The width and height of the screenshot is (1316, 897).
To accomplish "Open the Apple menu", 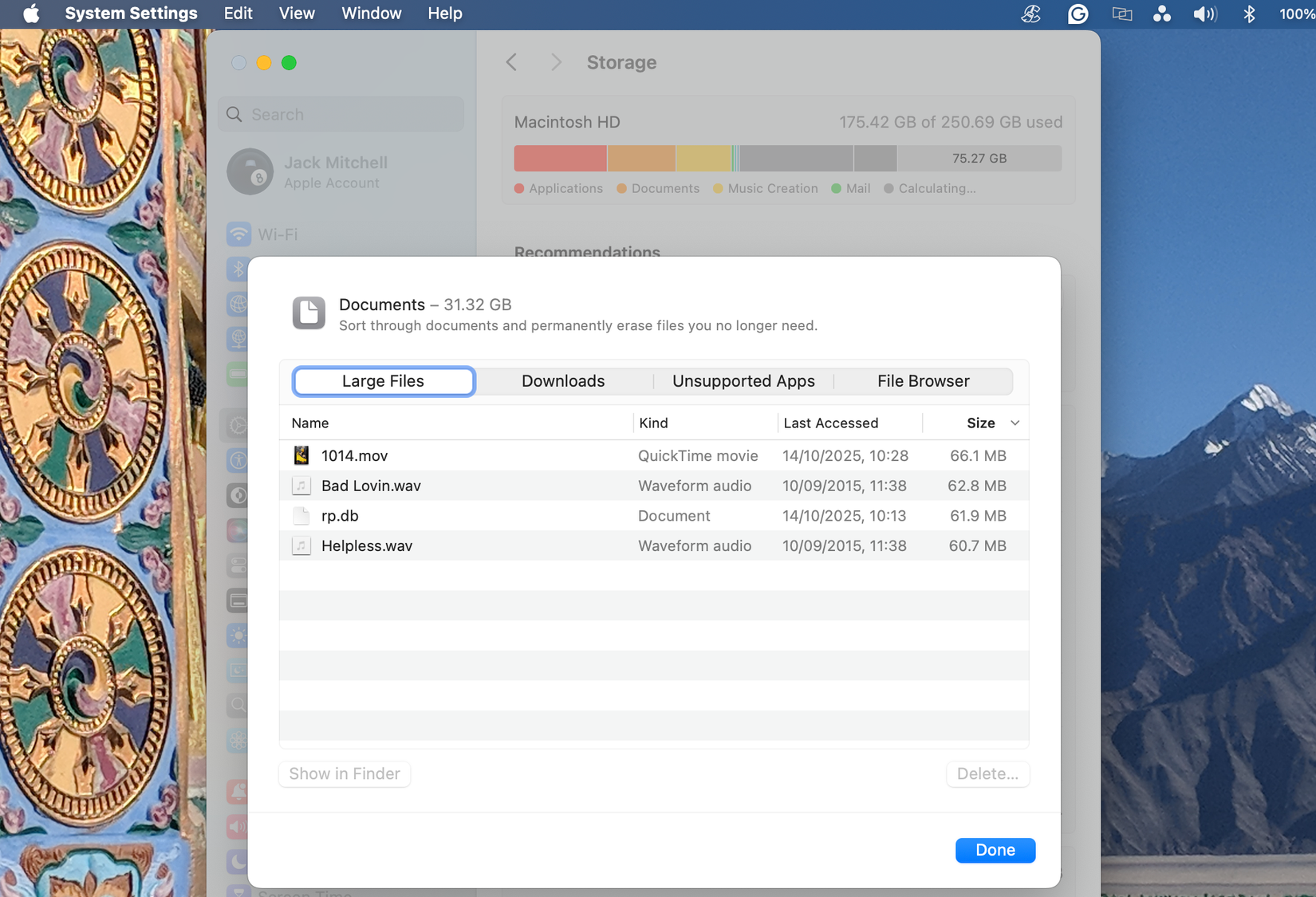I will (x=30, y=14).
